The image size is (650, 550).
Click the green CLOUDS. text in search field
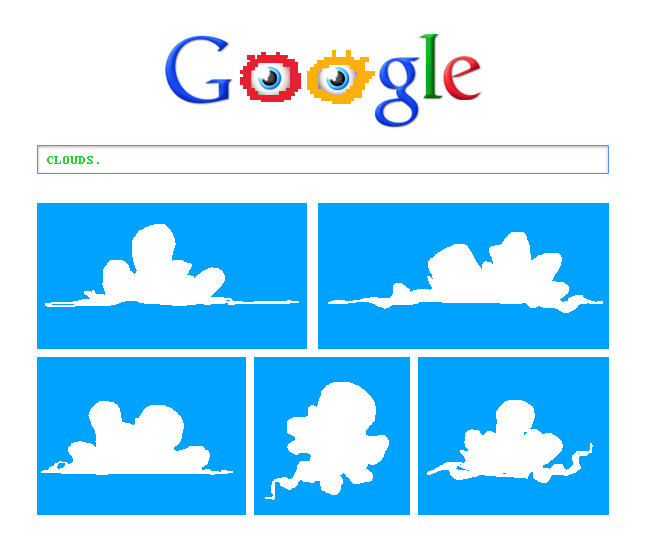[x=73, y=160]
